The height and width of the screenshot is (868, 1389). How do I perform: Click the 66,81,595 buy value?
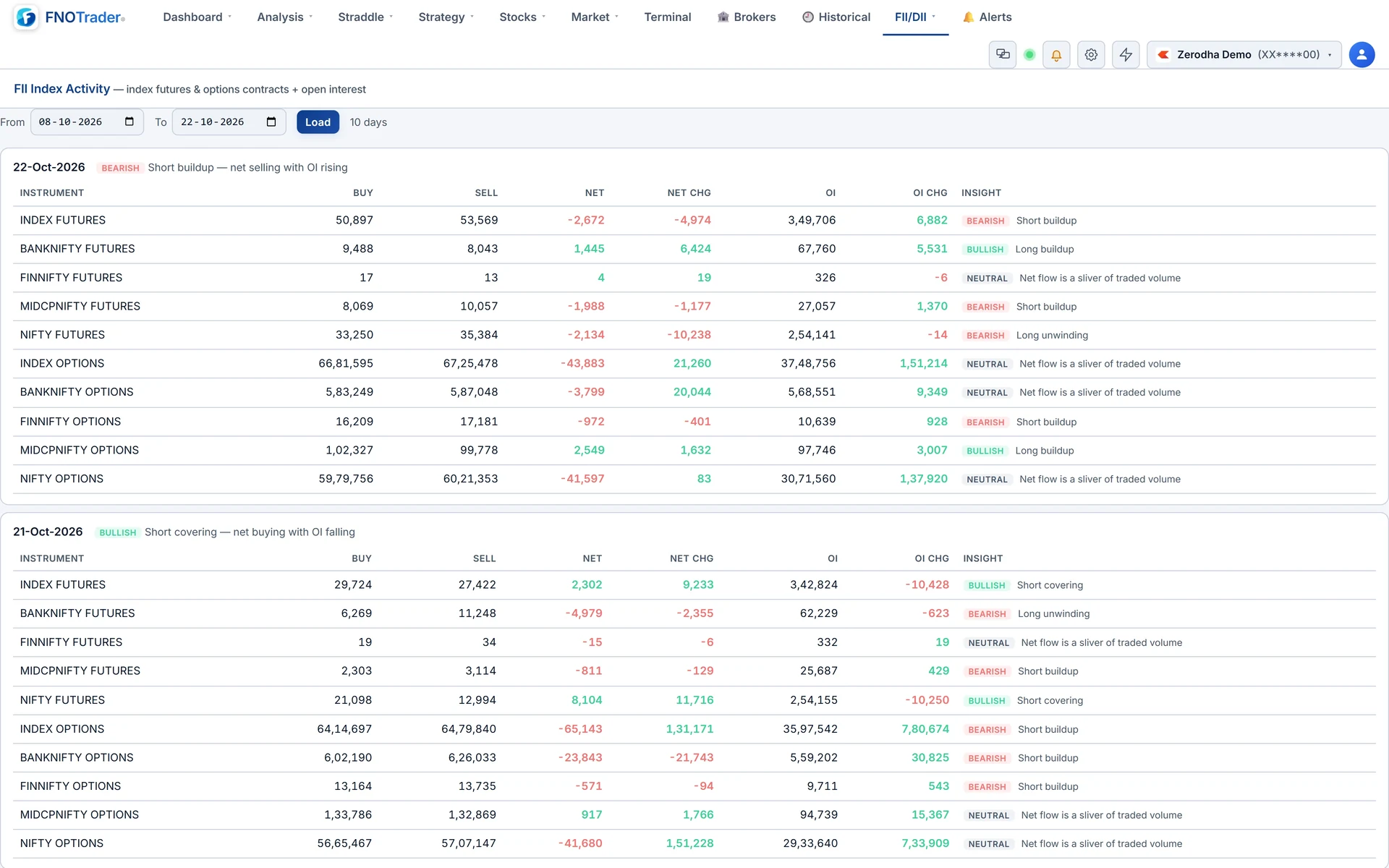click(346, 363)
